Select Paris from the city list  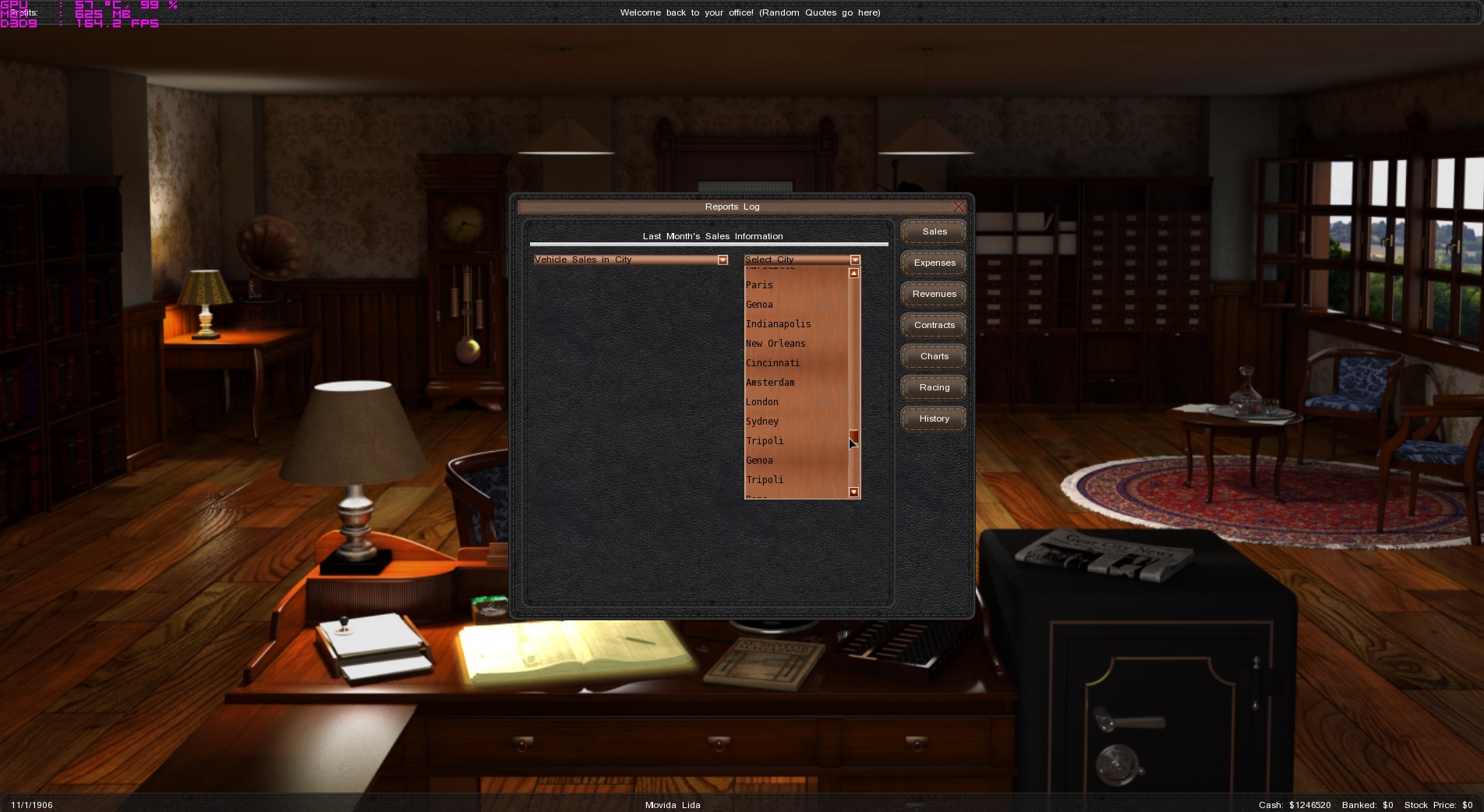759,285
